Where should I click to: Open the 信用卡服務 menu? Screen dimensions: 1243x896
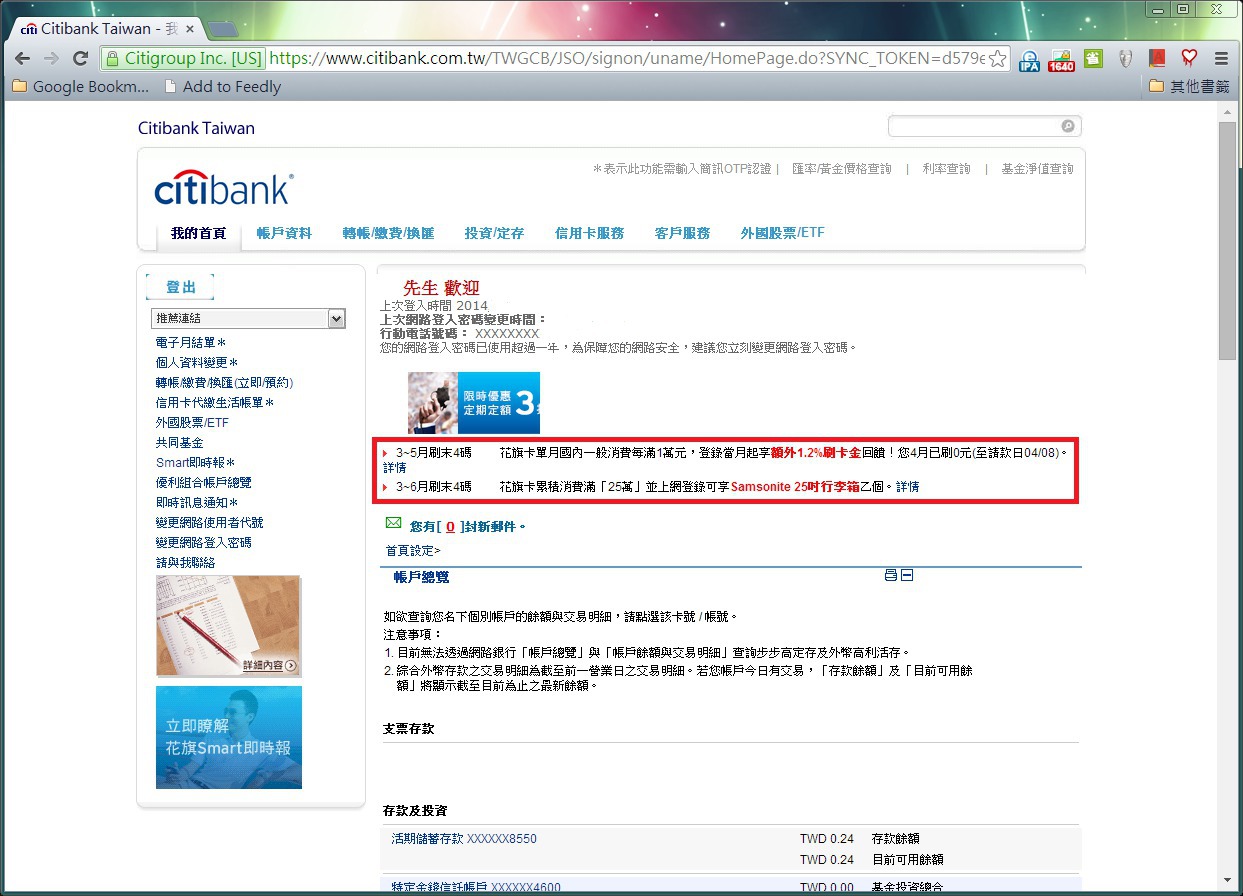coord(589,233)
